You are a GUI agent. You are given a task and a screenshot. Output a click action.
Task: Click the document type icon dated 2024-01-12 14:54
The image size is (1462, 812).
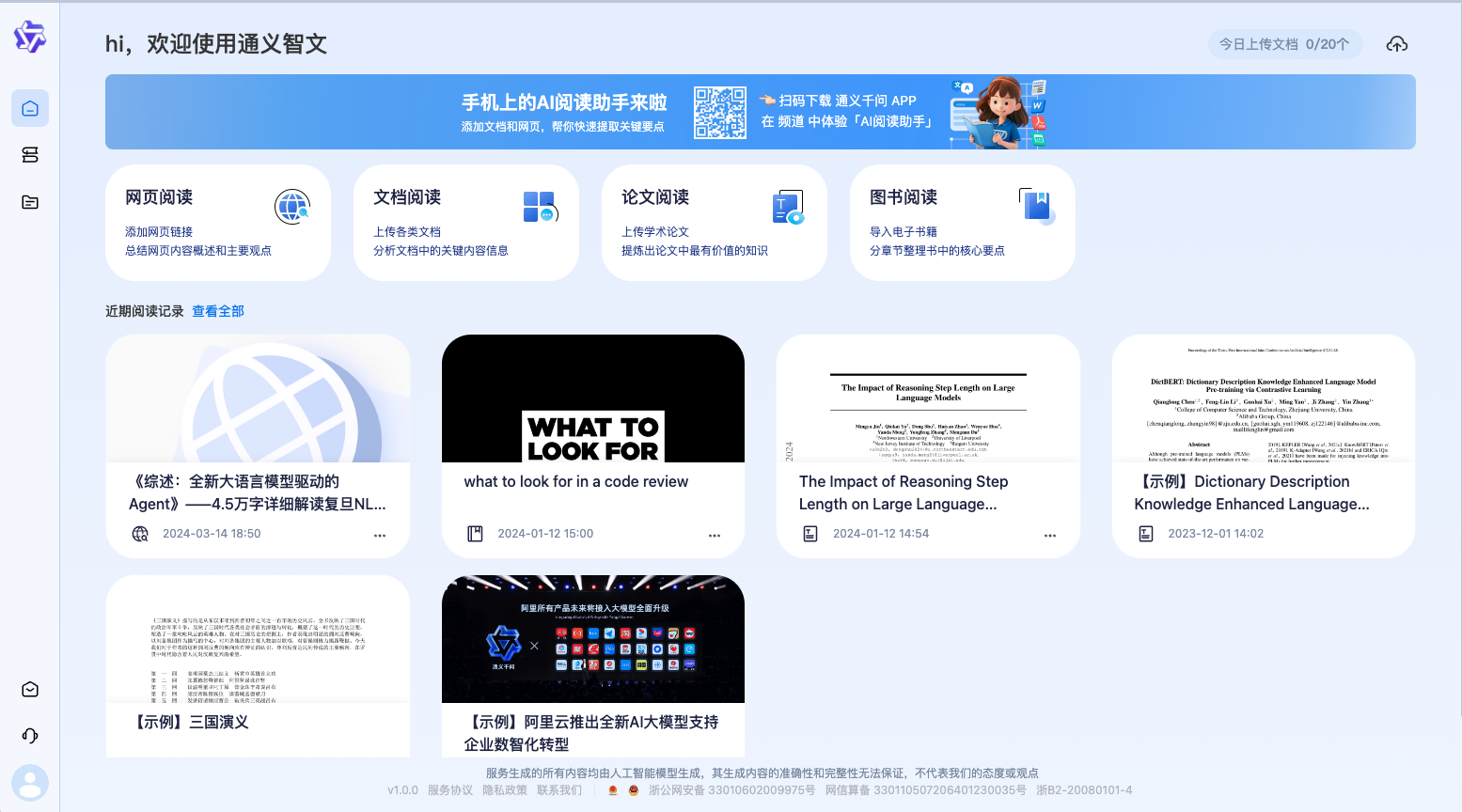coord(810,534)
